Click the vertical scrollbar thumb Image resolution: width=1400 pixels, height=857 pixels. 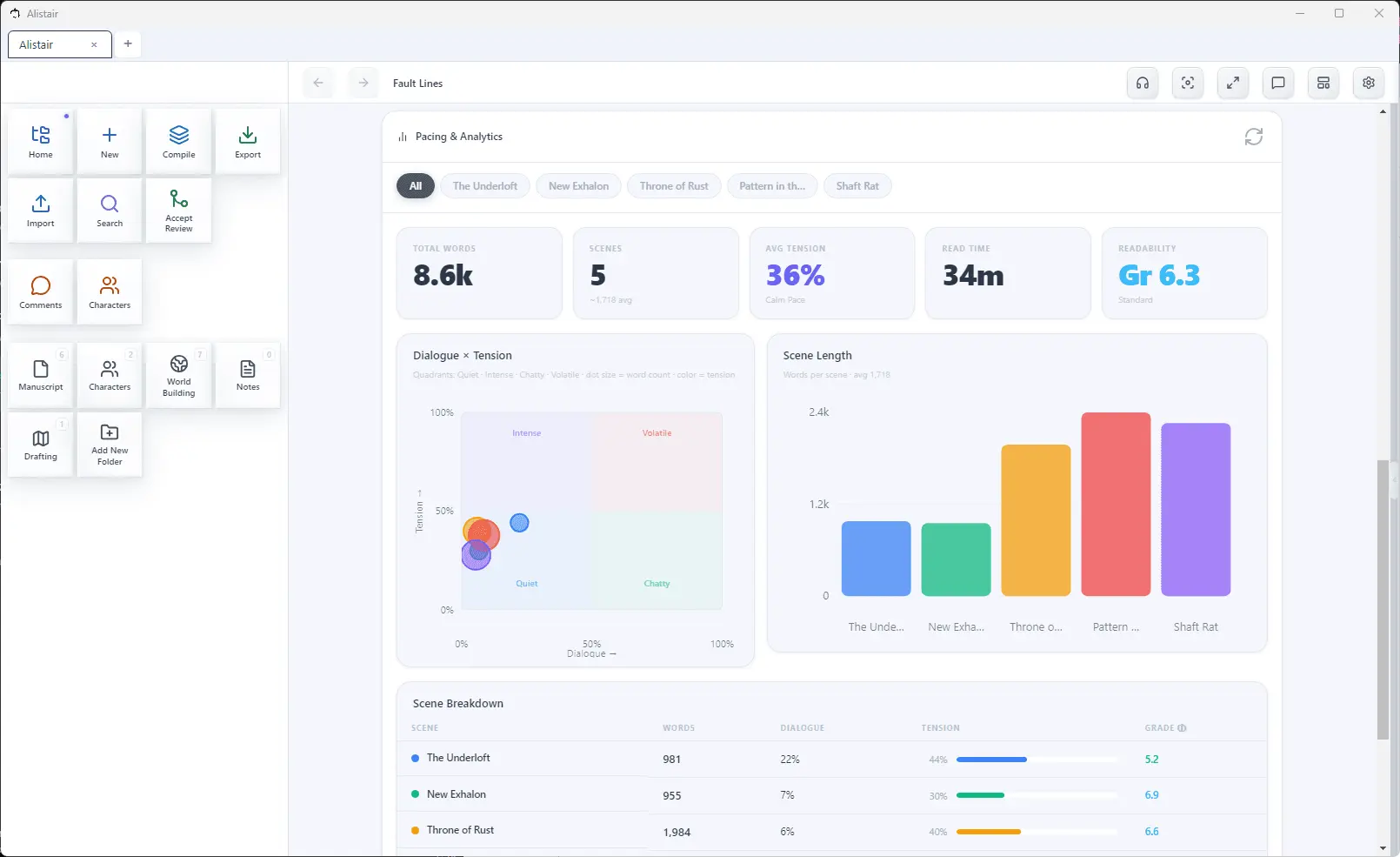click(1383, 600)
